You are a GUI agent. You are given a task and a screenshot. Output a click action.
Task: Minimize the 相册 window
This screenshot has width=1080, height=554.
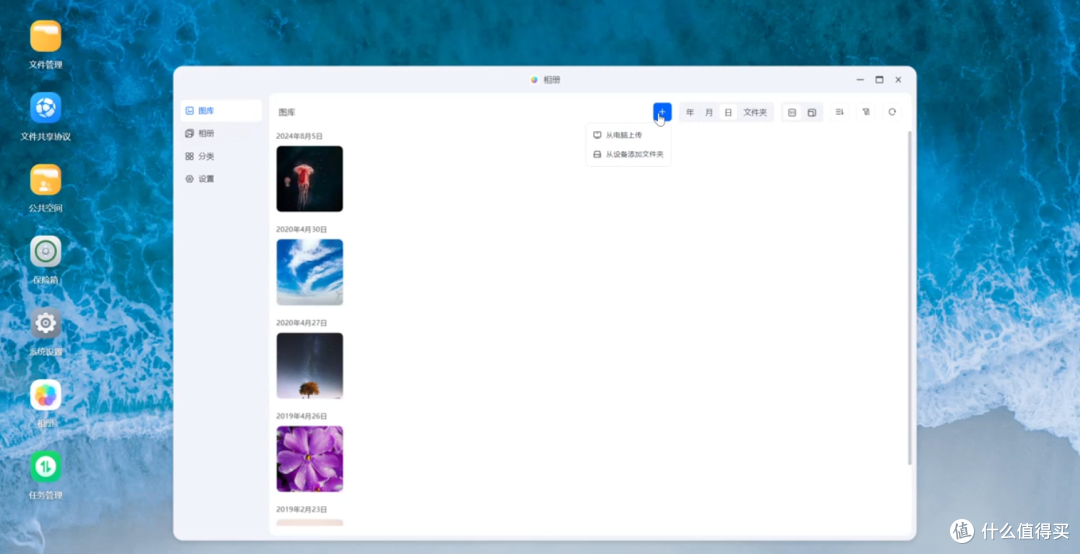(860, 80)
